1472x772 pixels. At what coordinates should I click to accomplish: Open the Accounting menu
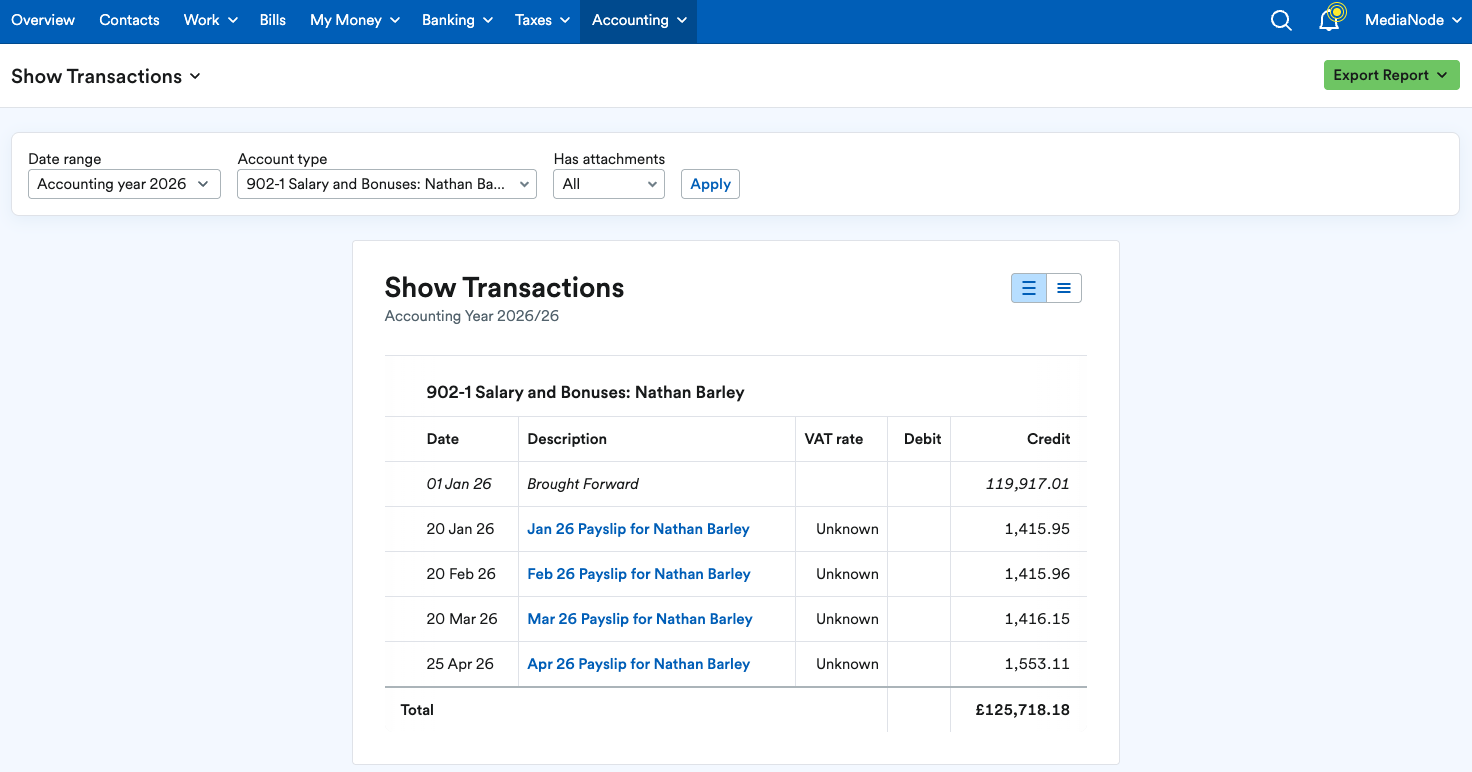coord(639,20)
